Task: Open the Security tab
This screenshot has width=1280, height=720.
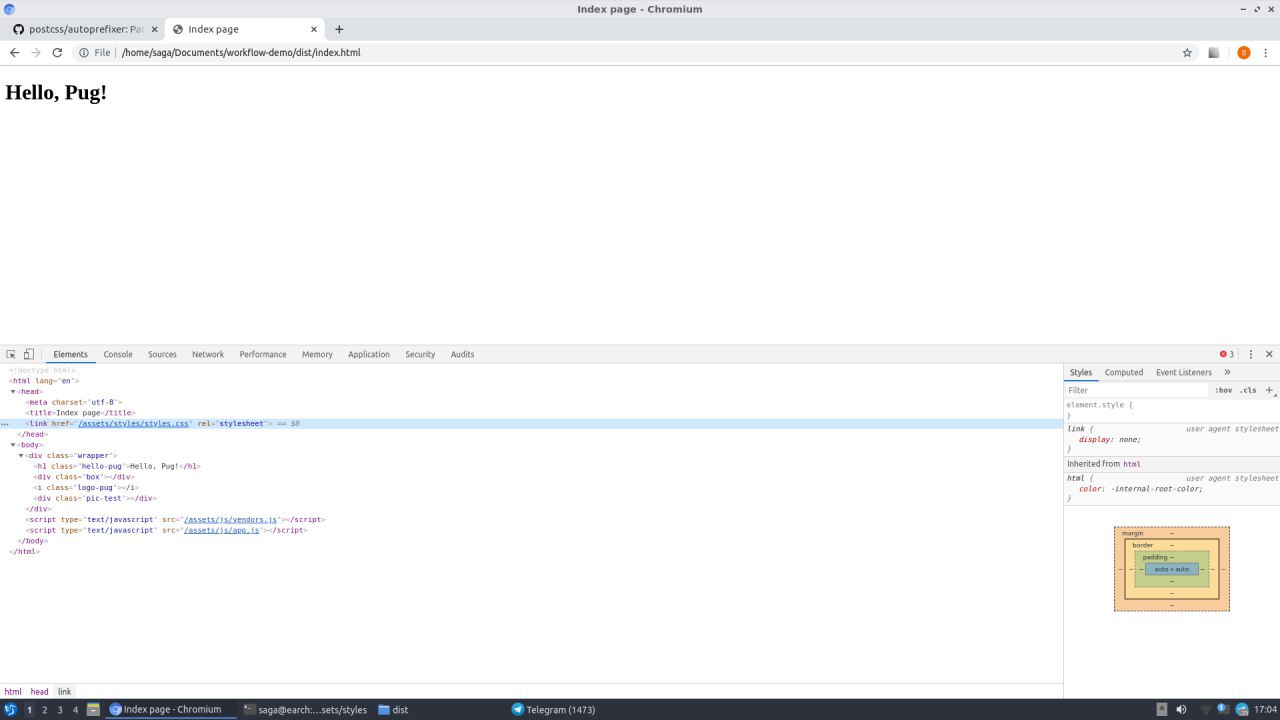Action: 420,354
